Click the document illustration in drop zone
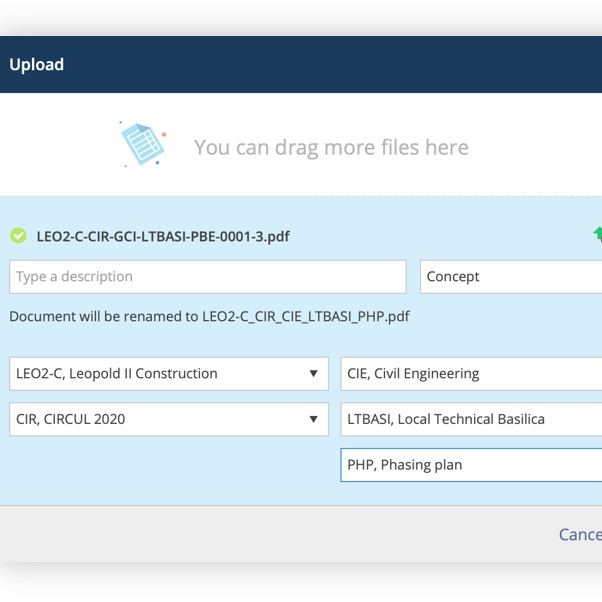The height and width of the screenshot is (602, 602). pyautogui.click(x=143, y=144)
